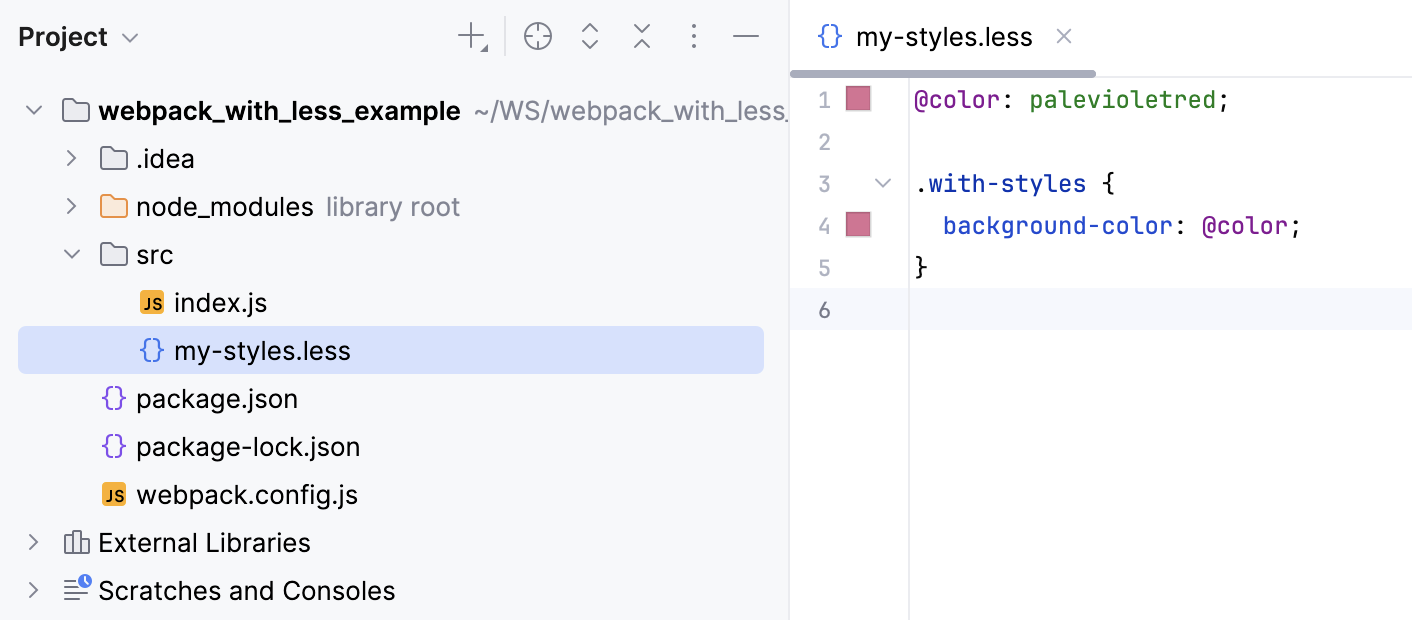Expand all tree nodes with the expand-all icon
Image resolution: width=1412 pixels, height=620 pixels.
[589, 36]
